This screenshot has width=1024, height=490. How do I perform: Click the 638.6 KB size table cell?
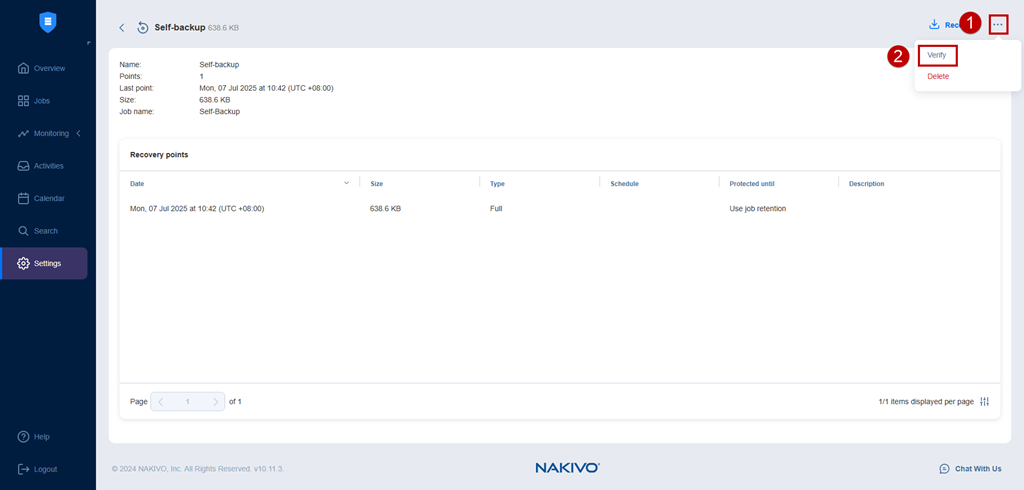click(385, 209)
